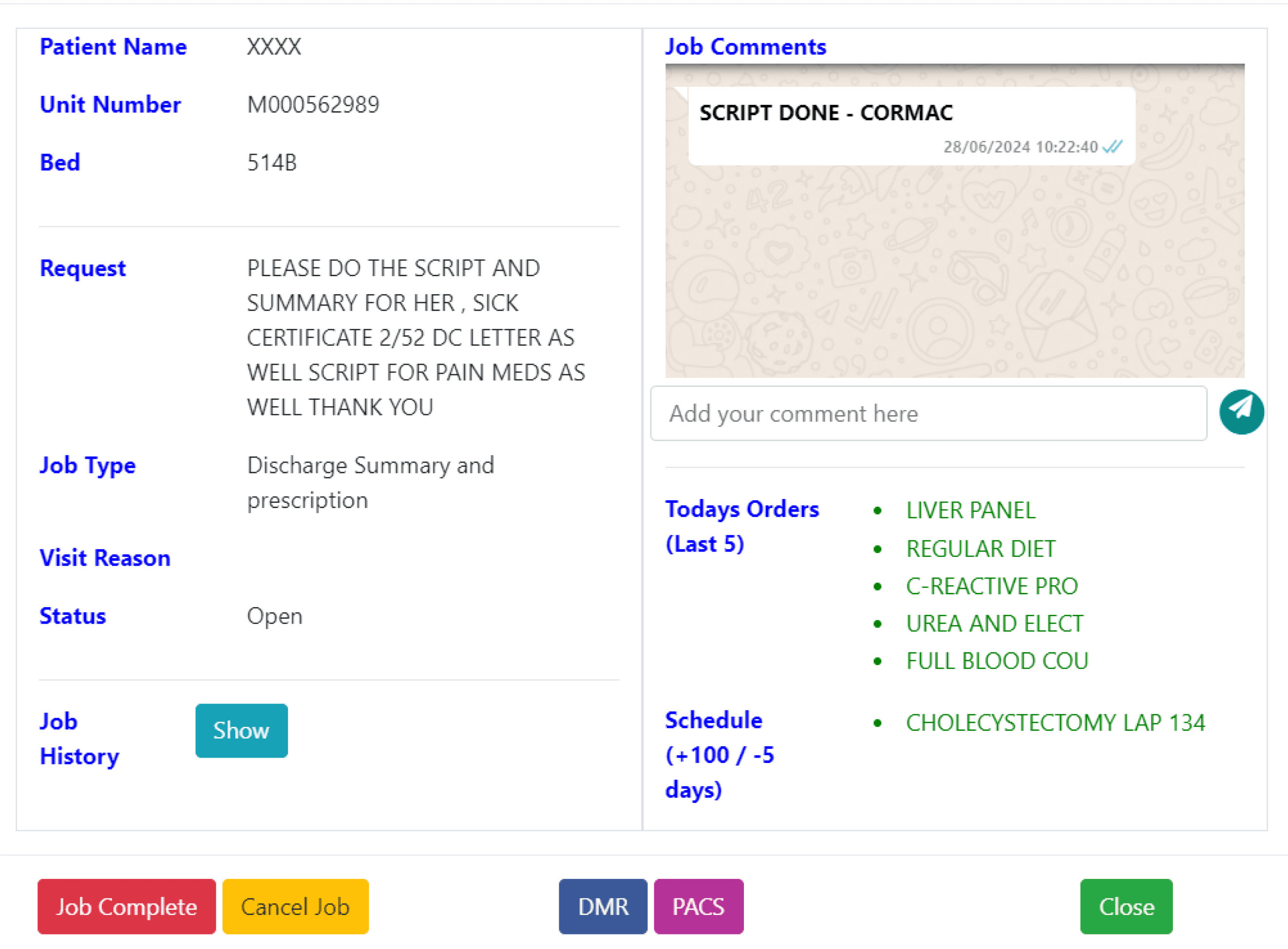Image resolution: width=1288 pixels, height=949 pixels.
Task: Click the Open status value
Action: [275, 616]
